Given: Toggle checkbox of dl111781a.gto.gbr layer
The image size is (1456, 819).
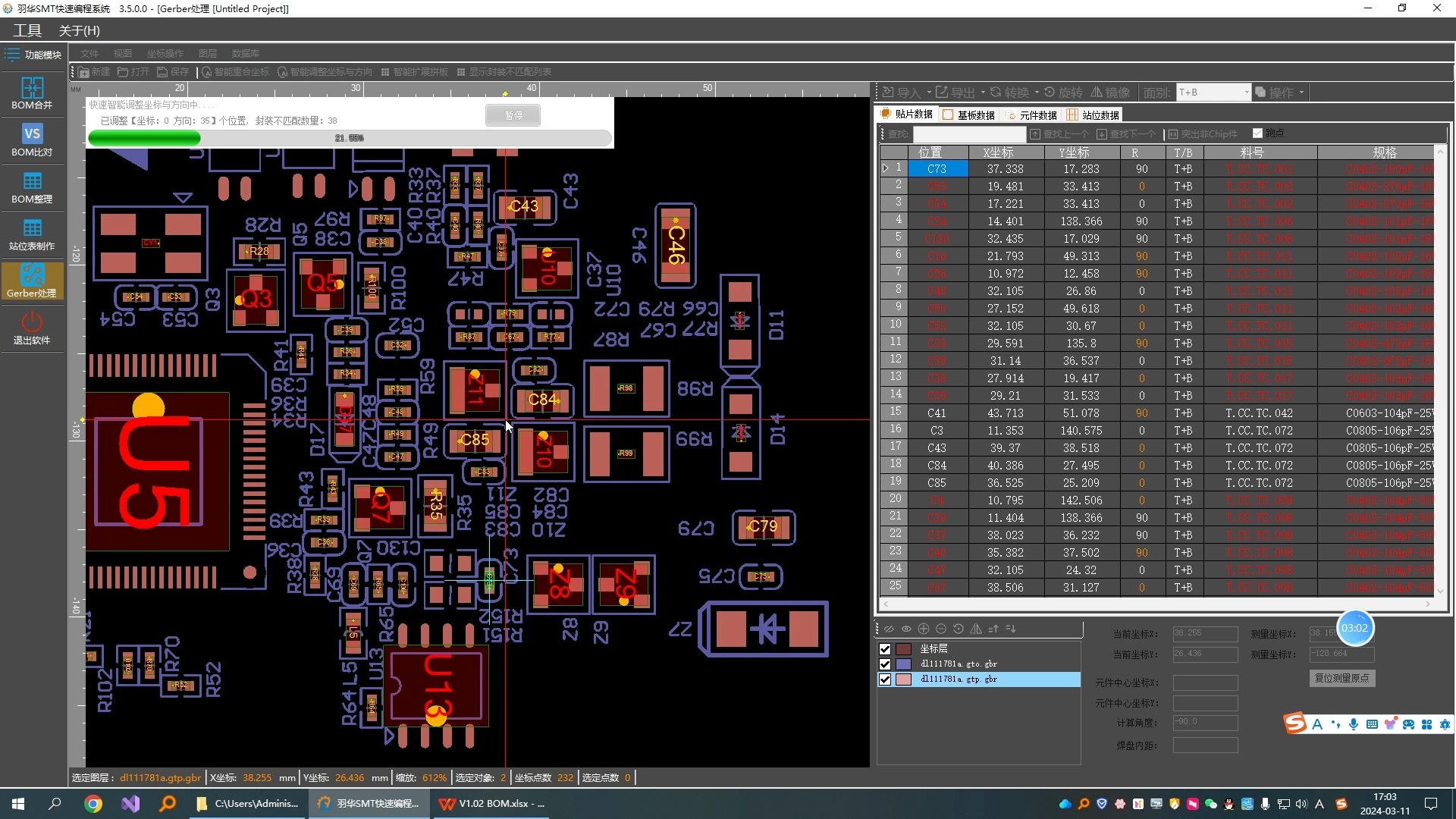Looking at the screenshot, I should pyautogui.click(x=885, y=664).
